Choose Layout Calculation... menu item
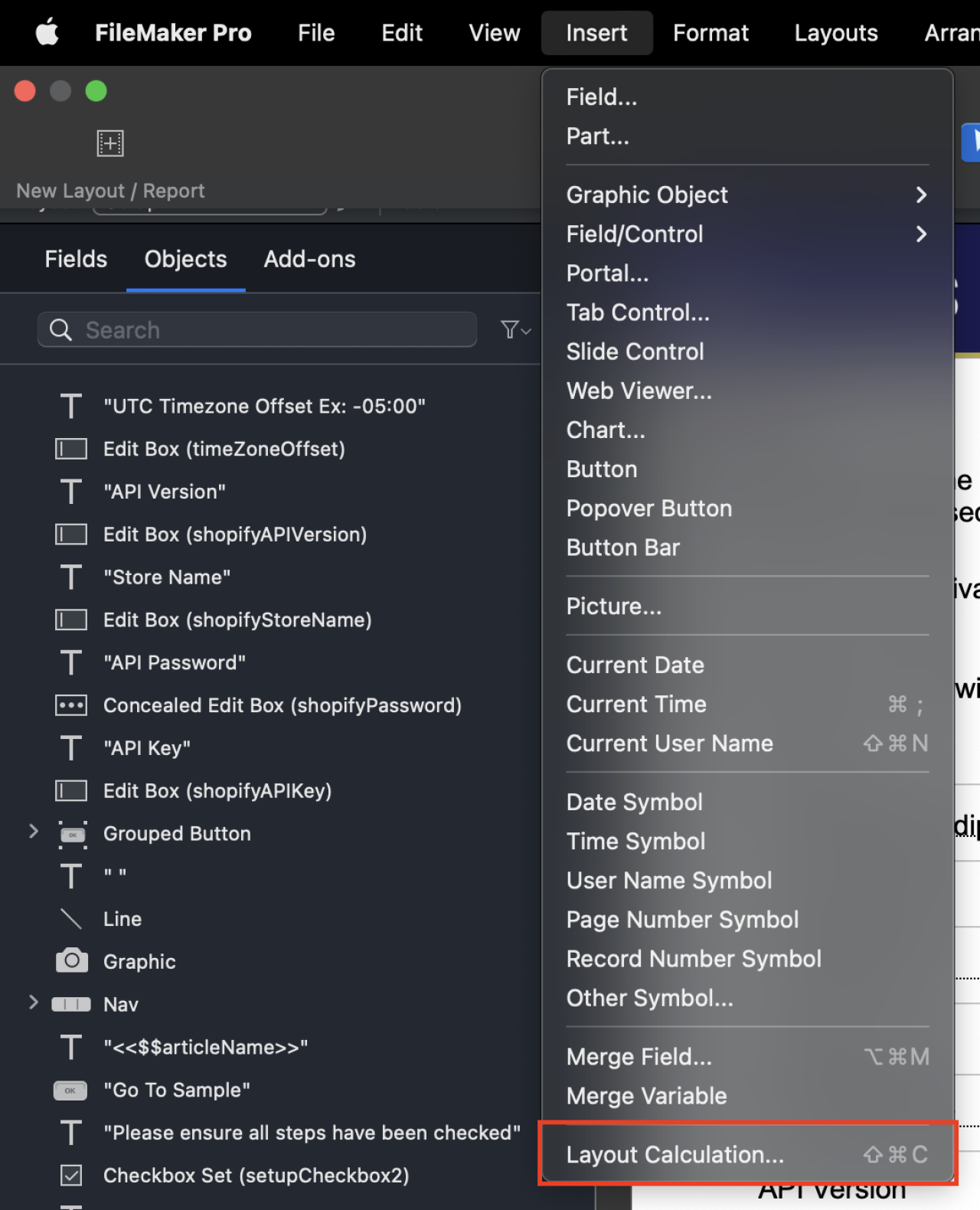The height and width of the screenshot is (1210, 980). [x=747, y=1154]
